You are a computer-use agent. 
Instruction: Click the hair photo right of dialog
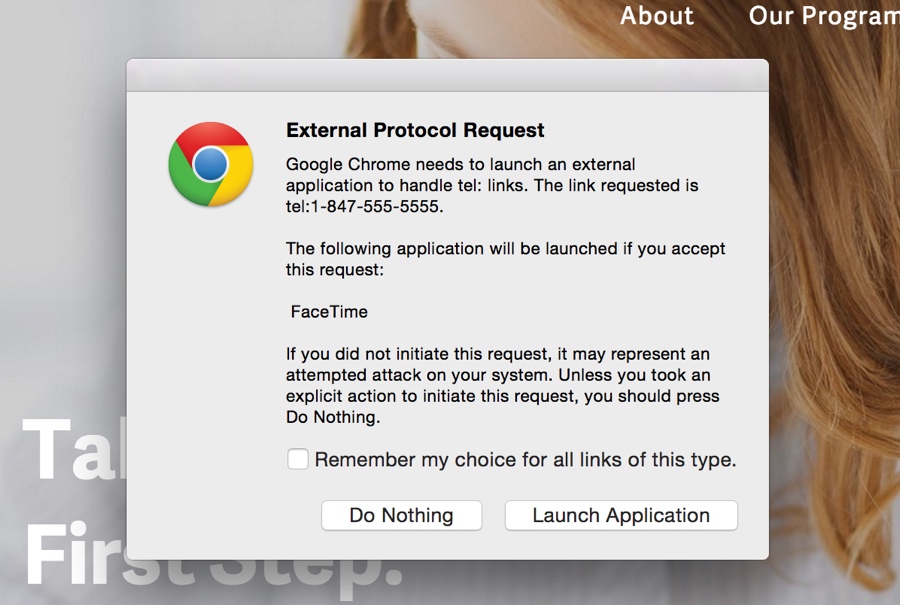click(x=835, y=300)
